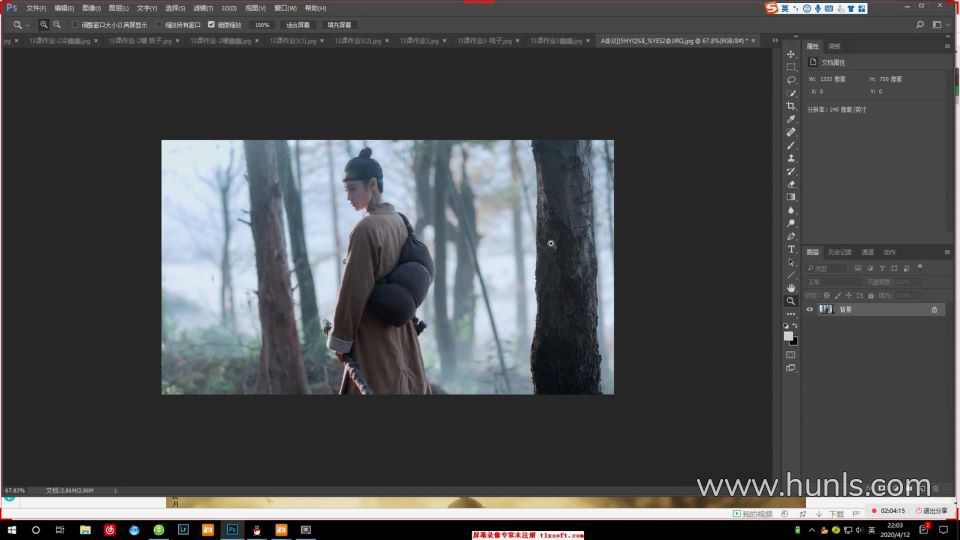The height and width of the screenshot is (540, 960).
Task: Choose Zoom Out mode in options bar
Action: point(57,25)
